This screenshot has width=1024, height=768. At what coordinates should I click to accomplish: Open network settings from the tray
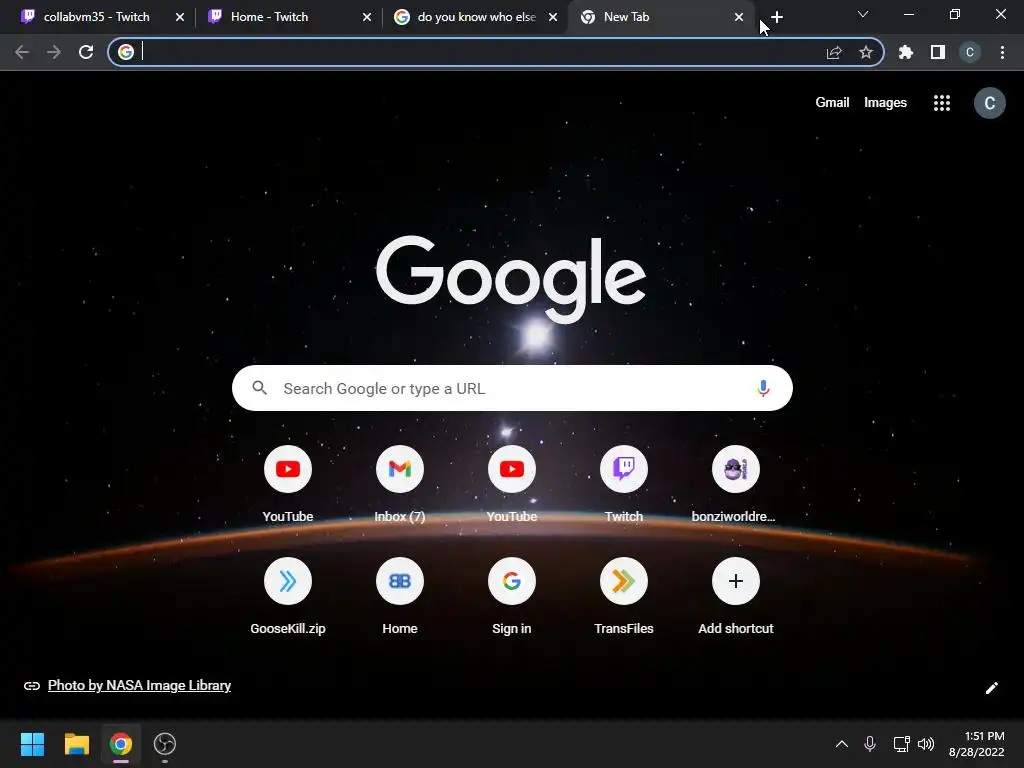click(901, 744)
